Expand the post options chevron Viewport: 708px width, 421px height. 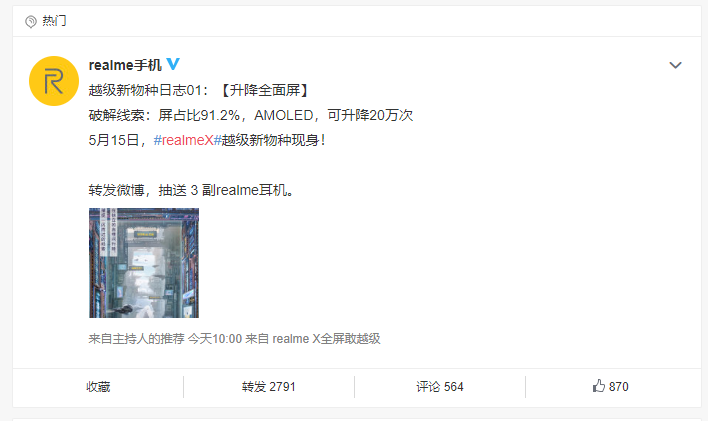675,65
